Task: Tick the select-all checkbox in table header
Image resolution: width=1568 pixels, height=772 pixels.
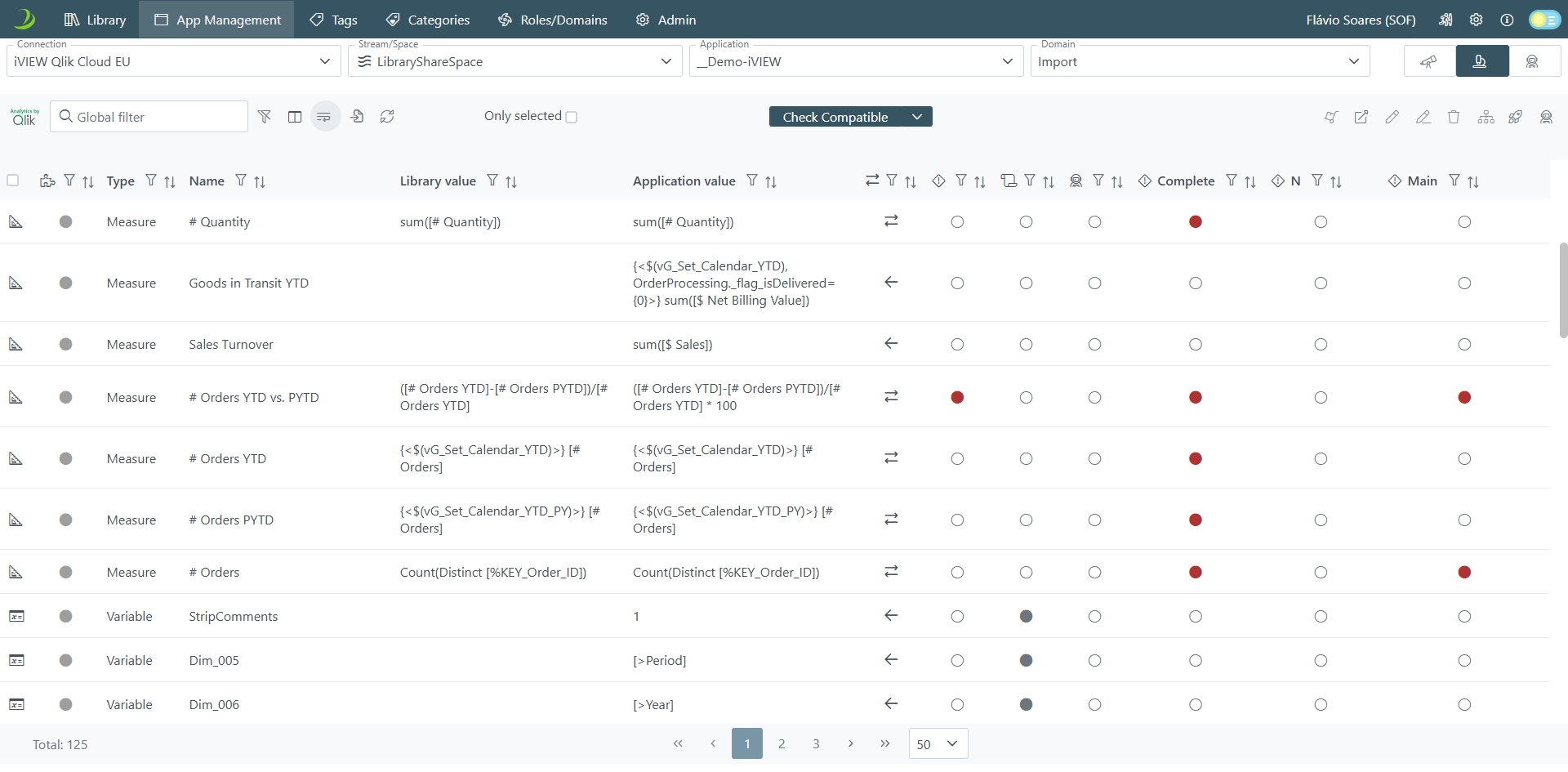Action: point(13,181)
